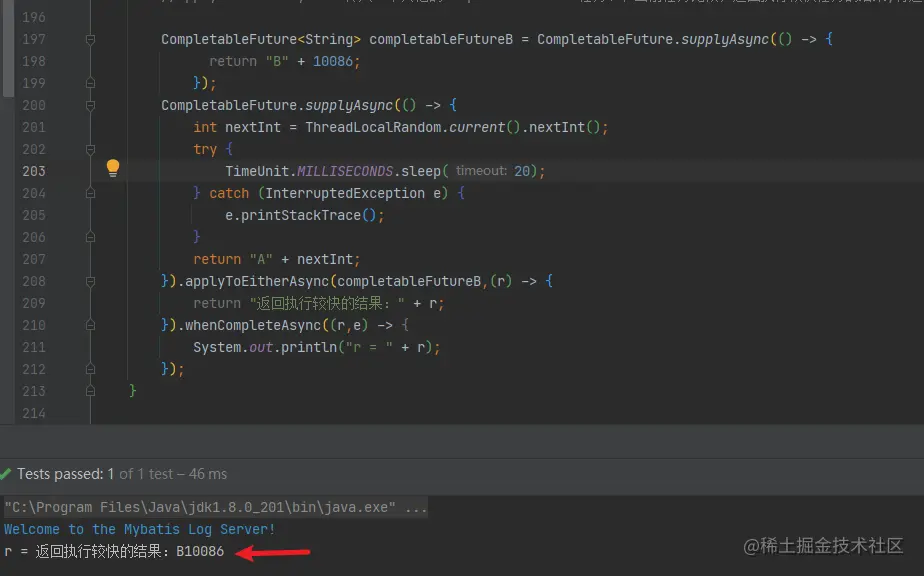924x576 pixels.
Task: Toggle the whenCompleteAsync fold on line 210
Action: [90, 325]
